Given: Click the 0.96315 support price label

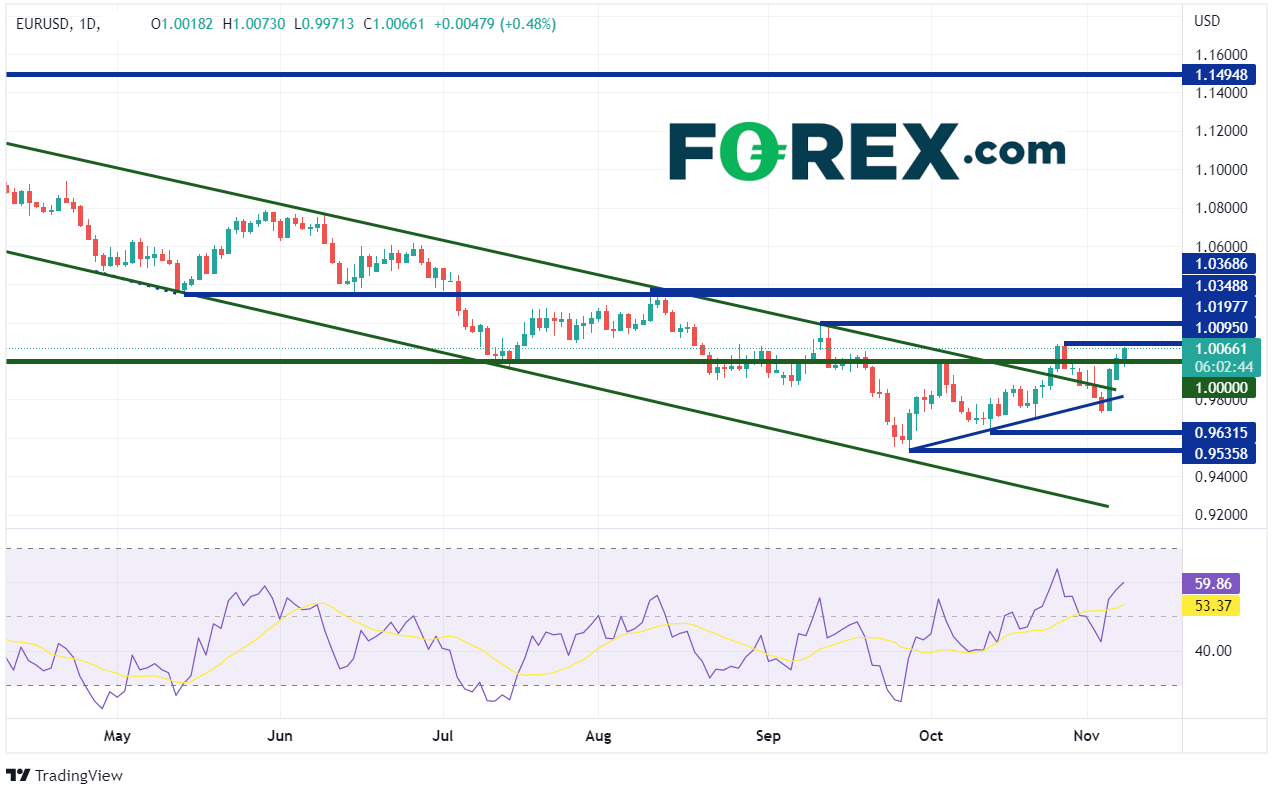Looking at the screenshot, I should pyautogui.click(x=1220, y=433).
